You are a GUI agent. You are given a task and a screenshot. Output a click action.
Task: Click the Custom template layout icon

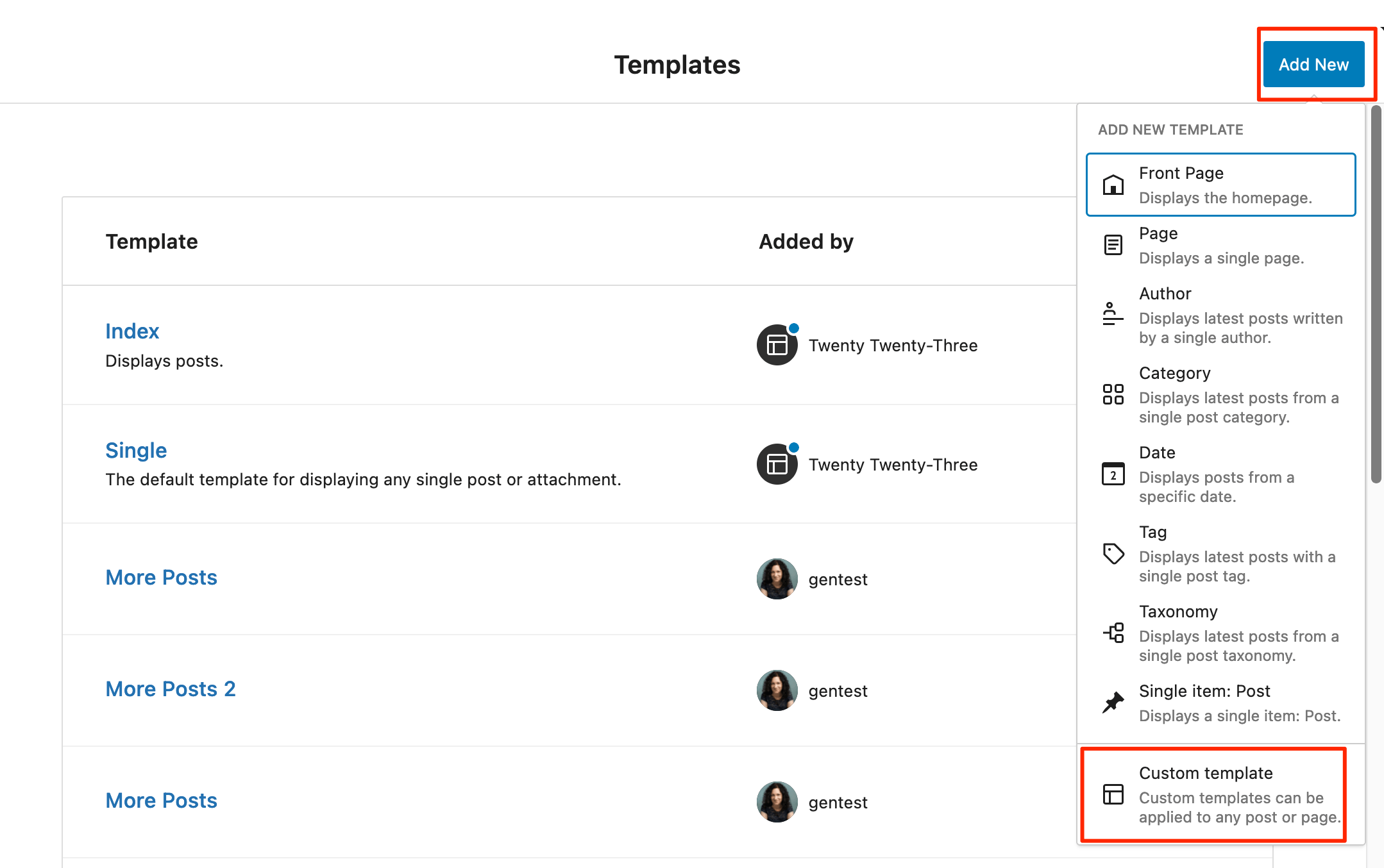tap(1113, 794)
